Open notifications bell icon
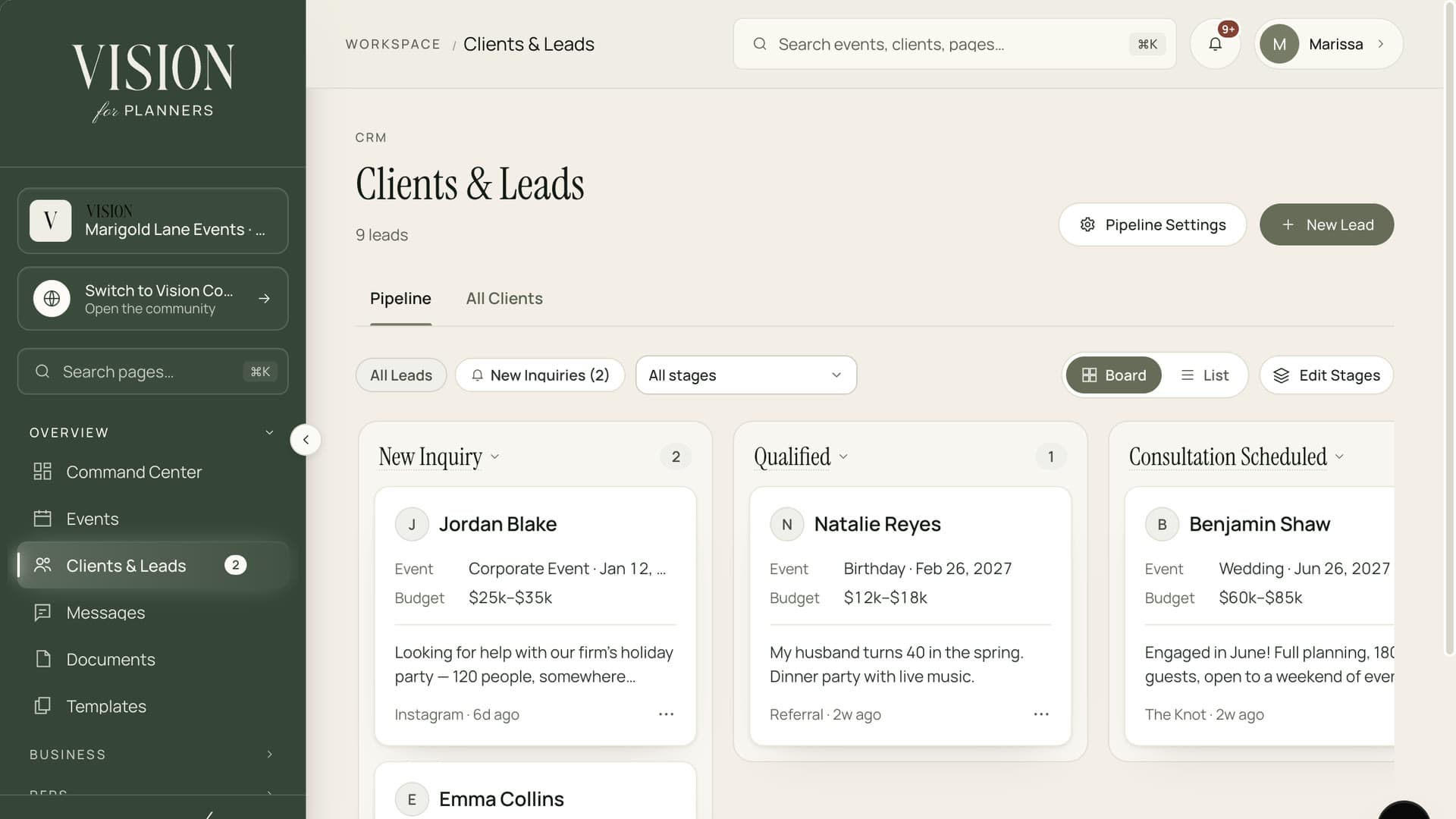Viewport: 1456px width, 819px height. (1215, 44)
